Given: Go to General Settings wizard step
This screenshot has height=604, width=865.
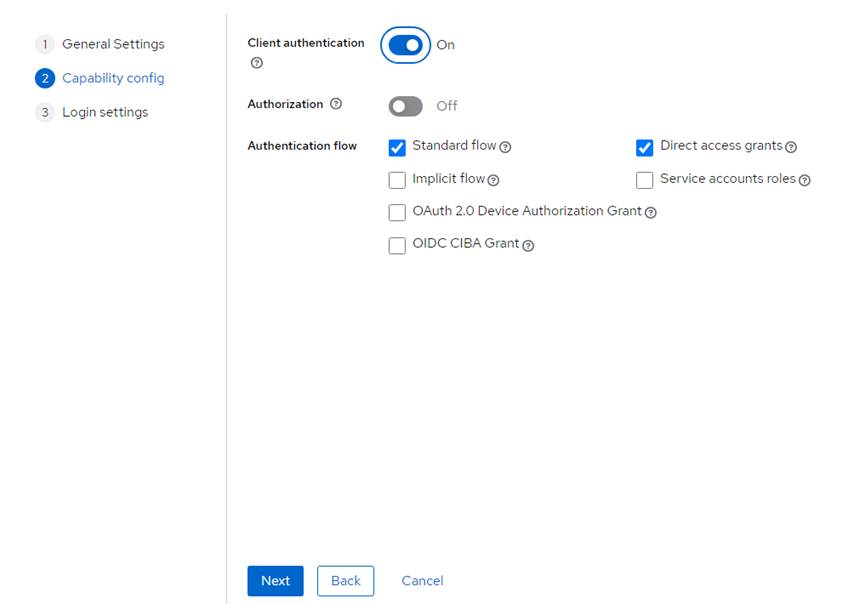Looking at the screenshot, I should pyautogui.click(x=112, y=44).
